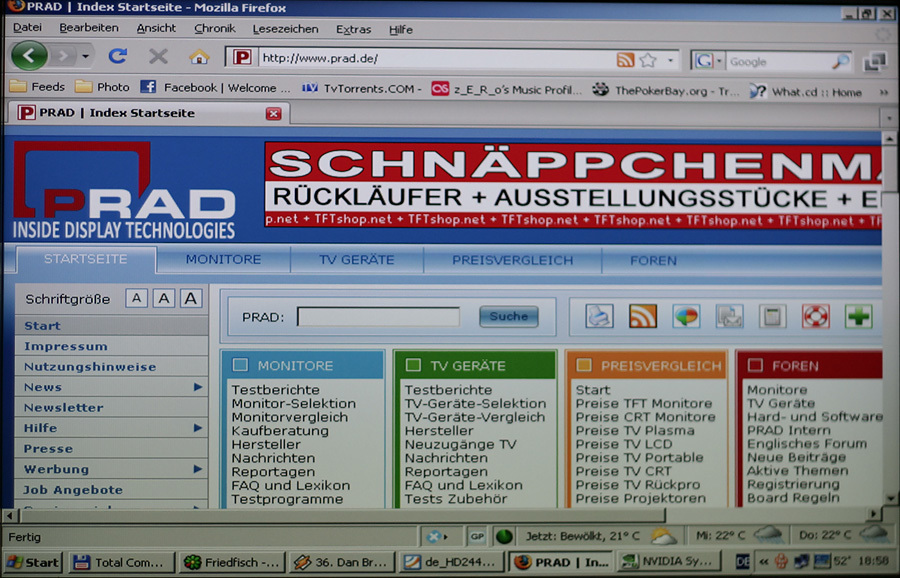
Task: Switch to the FOREN site tab
Action: [x=653, y=261]
